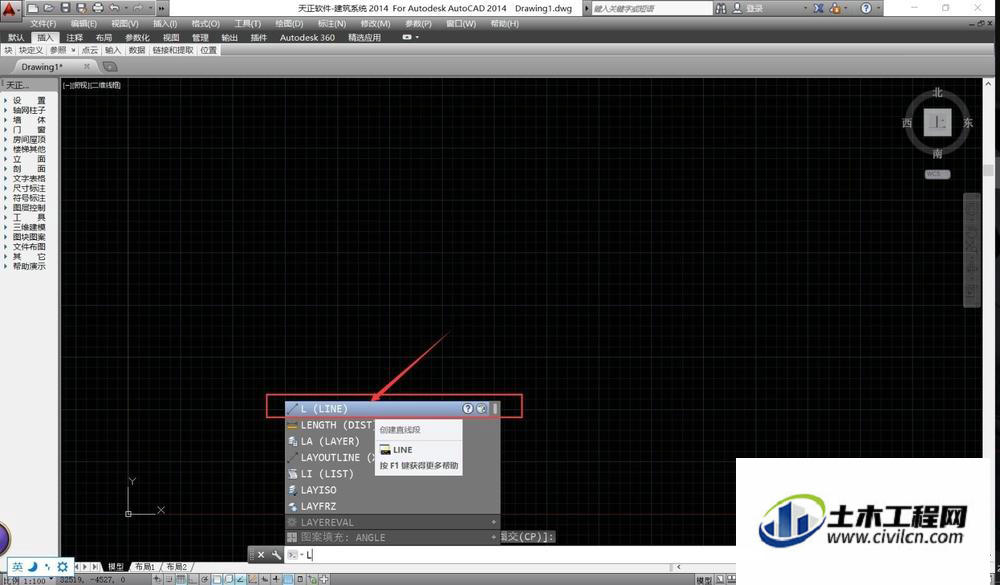
Task: Click the IME settings gear icon
Action: (x=62, y=566)
